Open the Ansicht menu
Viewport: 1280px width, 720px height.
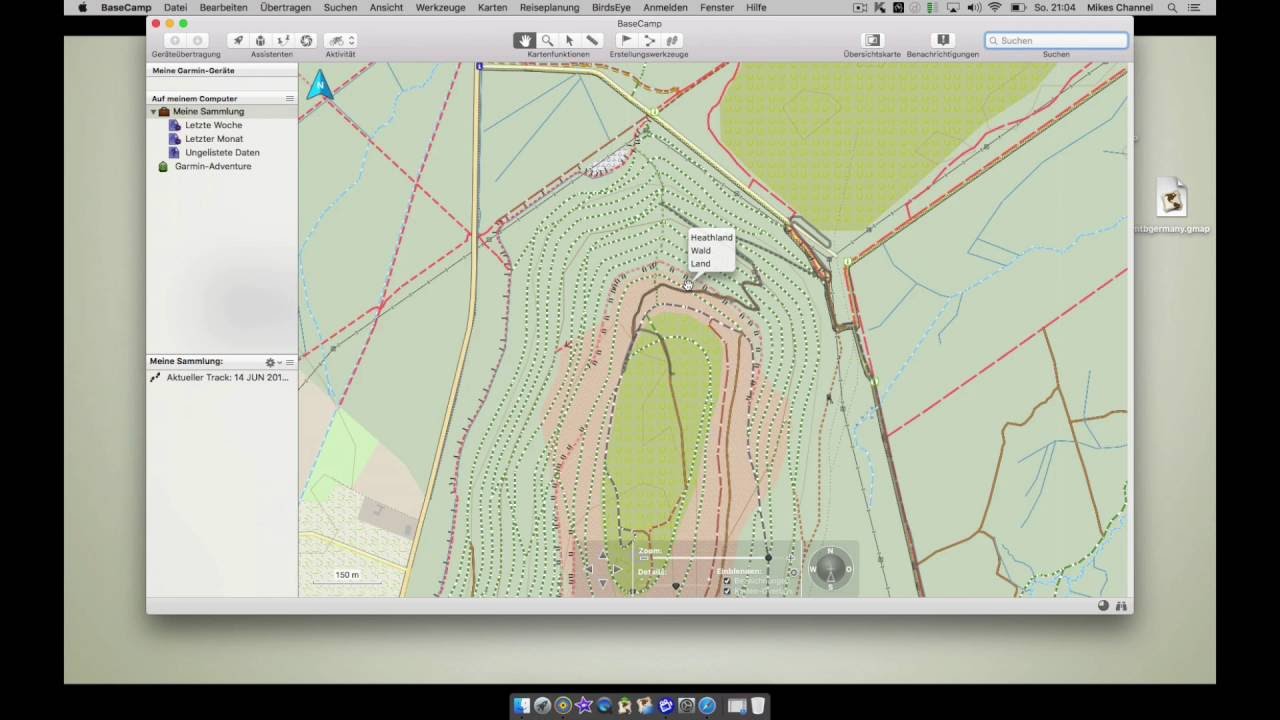[x=386, y=7]
